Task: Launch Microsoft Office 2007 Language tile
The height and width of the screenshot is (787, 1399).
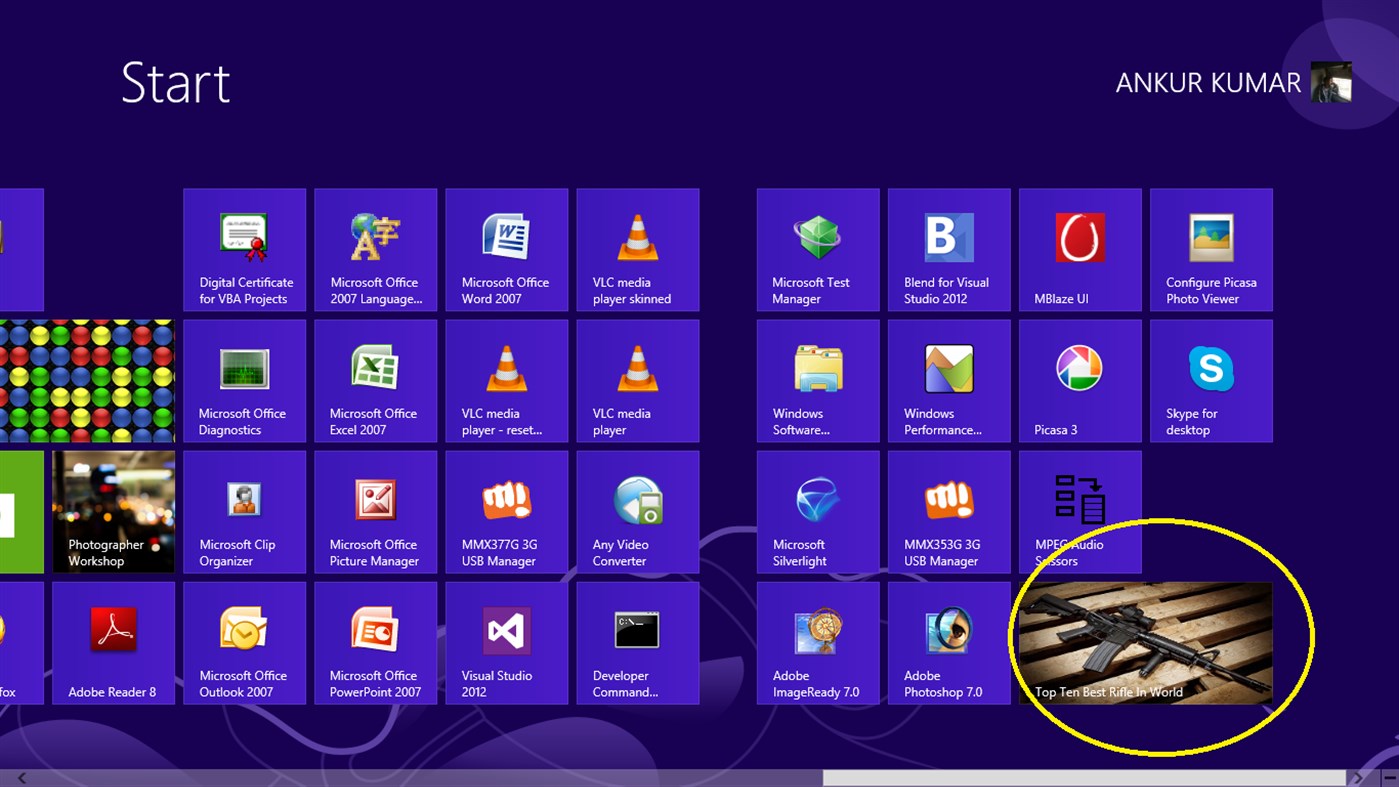Action: 376,250
